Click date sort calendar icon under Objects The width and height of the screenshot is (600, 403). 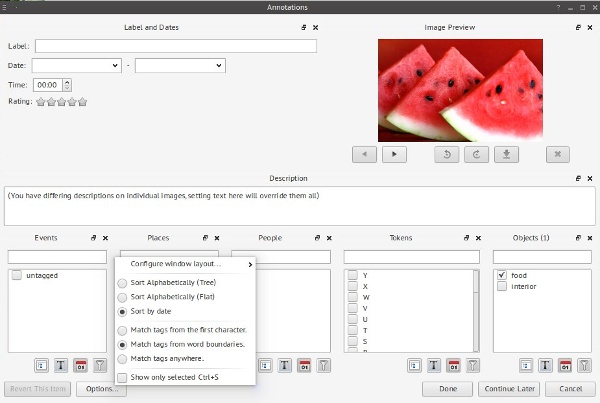point(565,365)
